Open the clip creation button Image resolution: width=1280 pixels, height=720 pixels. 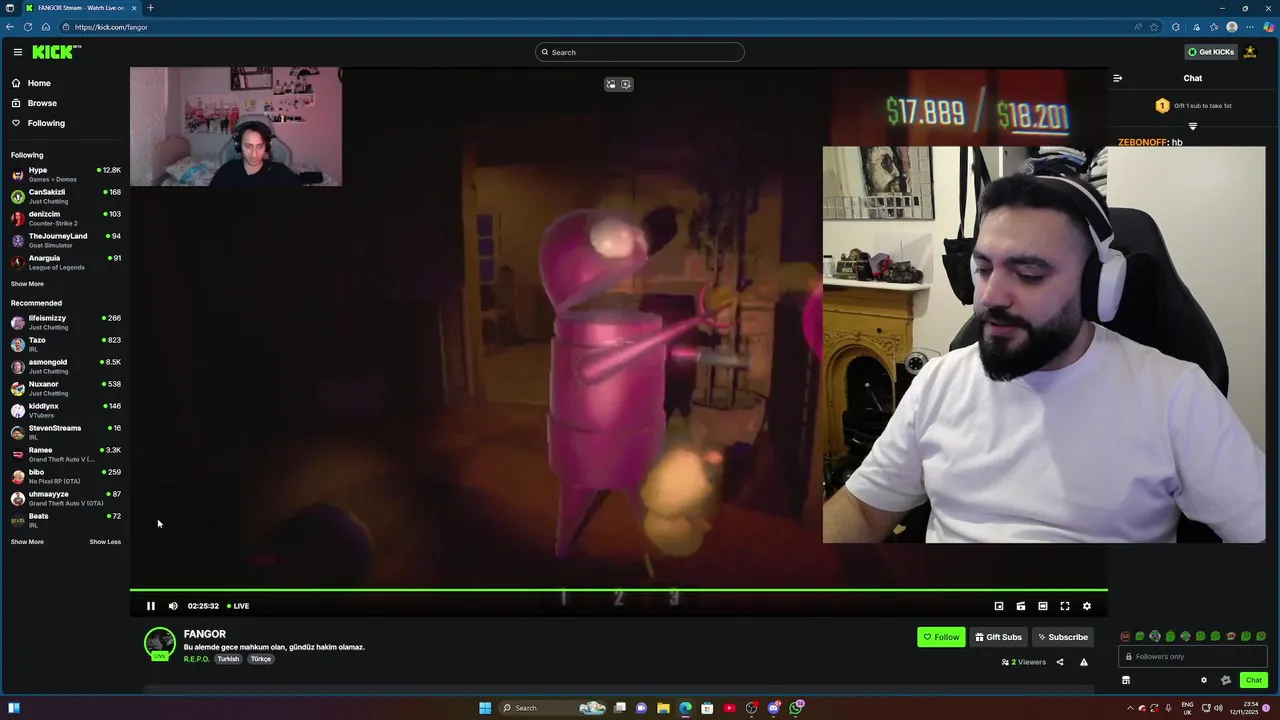pyautogui.click(x=1021, y=606)
